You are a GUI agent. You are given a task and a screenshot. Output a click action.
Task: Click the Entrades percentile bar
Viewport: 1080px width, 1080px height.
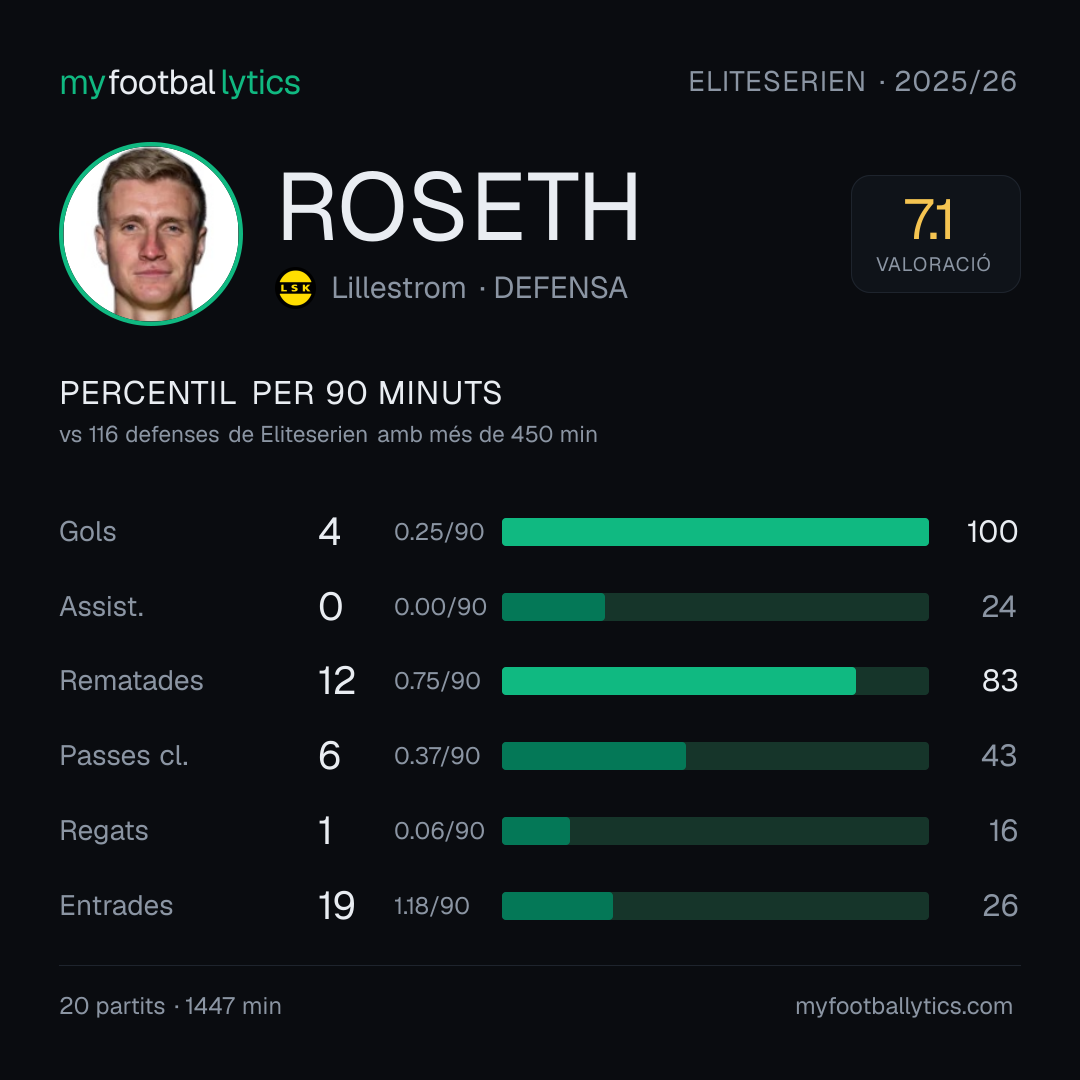point(715,906)
